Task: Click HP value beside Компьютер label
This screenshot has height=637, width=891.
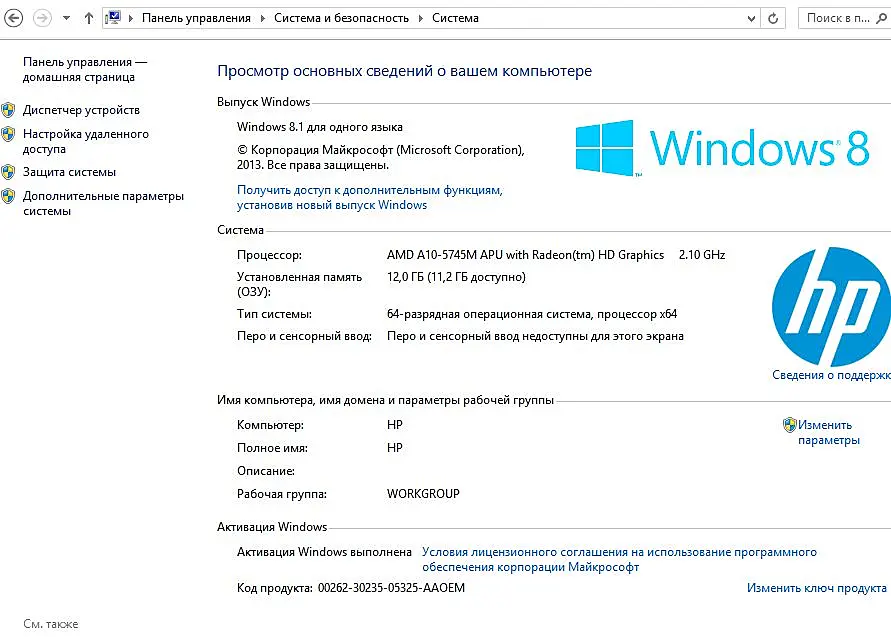Action: pyautogui.click(x=395, y=424)
